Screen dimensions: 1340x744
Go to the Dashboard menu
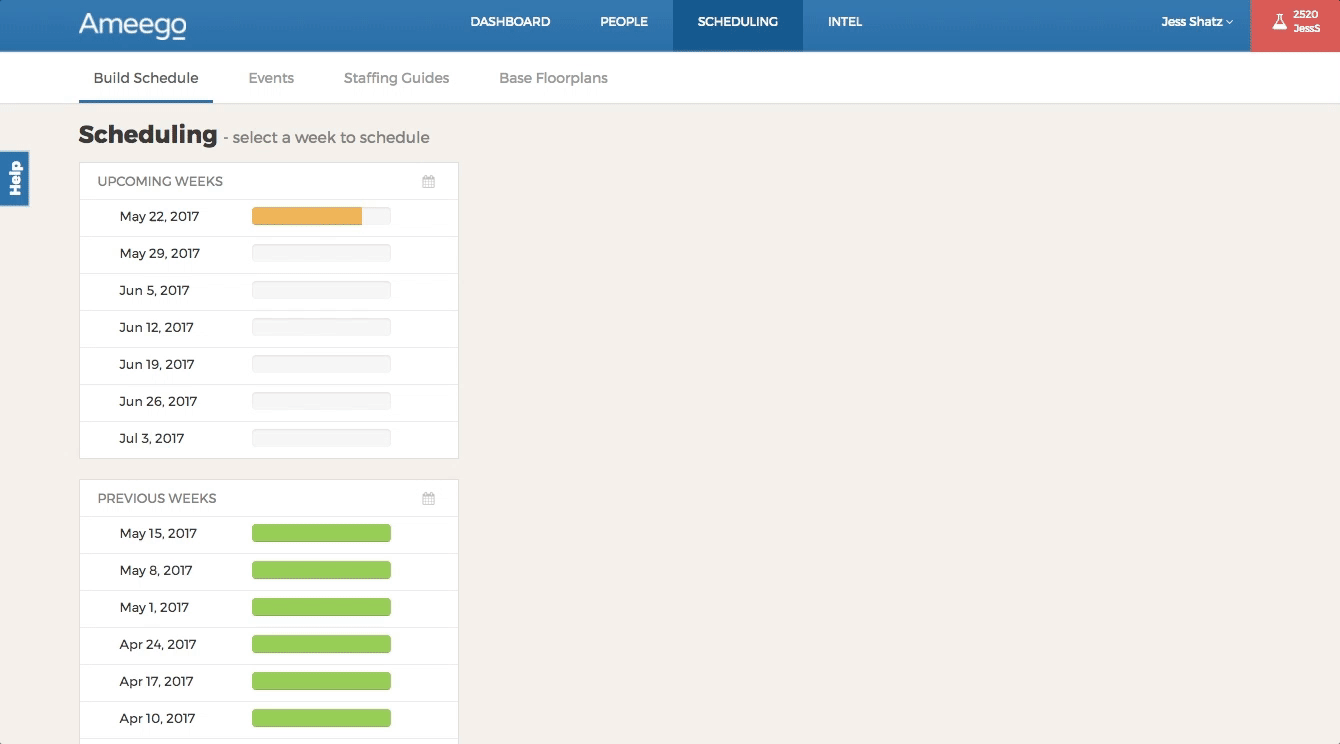pyautogui.click(x=510, y=22)
